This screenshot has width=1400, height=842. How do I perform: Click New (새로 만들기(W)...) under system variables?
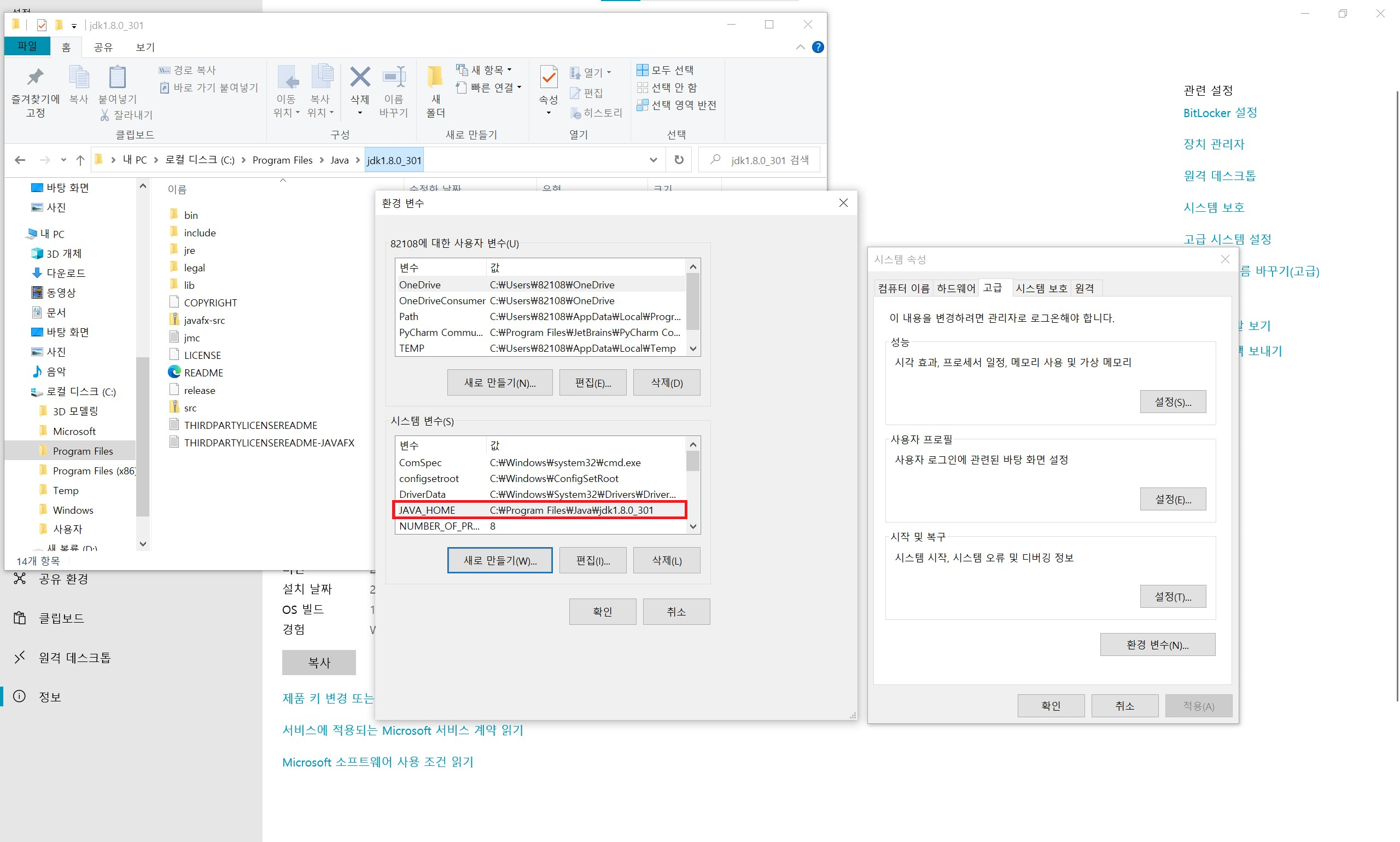(x=499, y=560)
